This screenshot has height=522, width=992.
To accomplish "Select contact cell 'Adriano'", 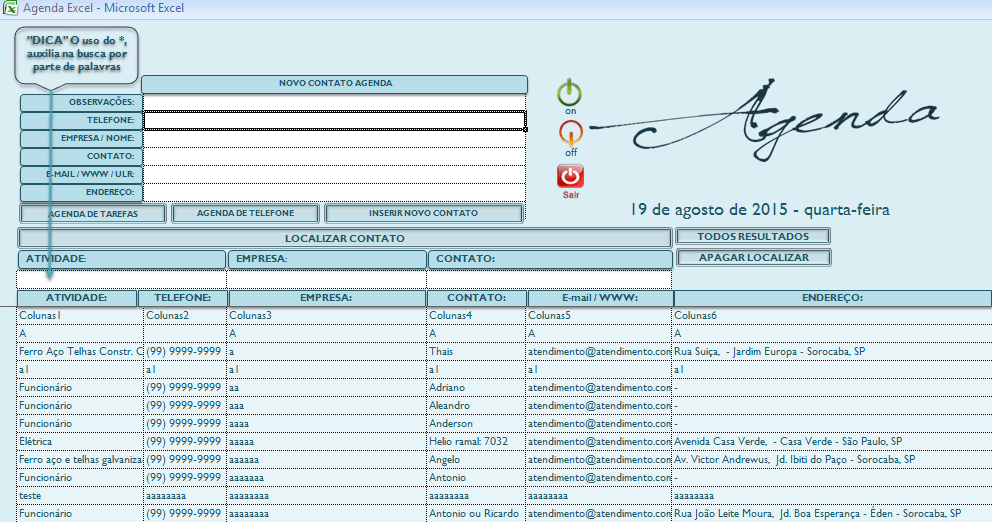I will pyautogui.click(x=476, y=388).
